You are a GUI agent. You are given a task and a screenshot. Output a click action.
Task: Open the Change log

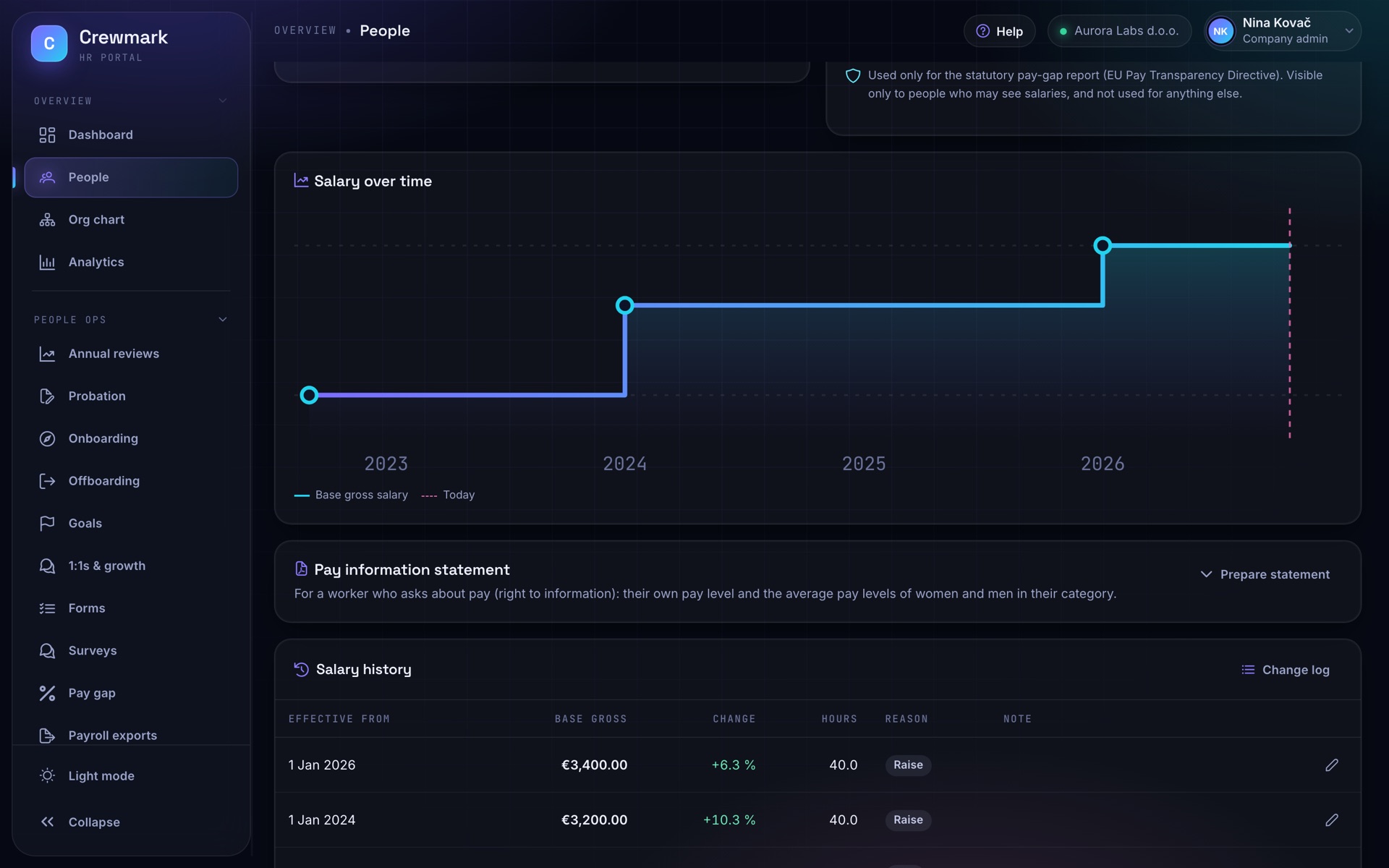[x=1286, y=670]
